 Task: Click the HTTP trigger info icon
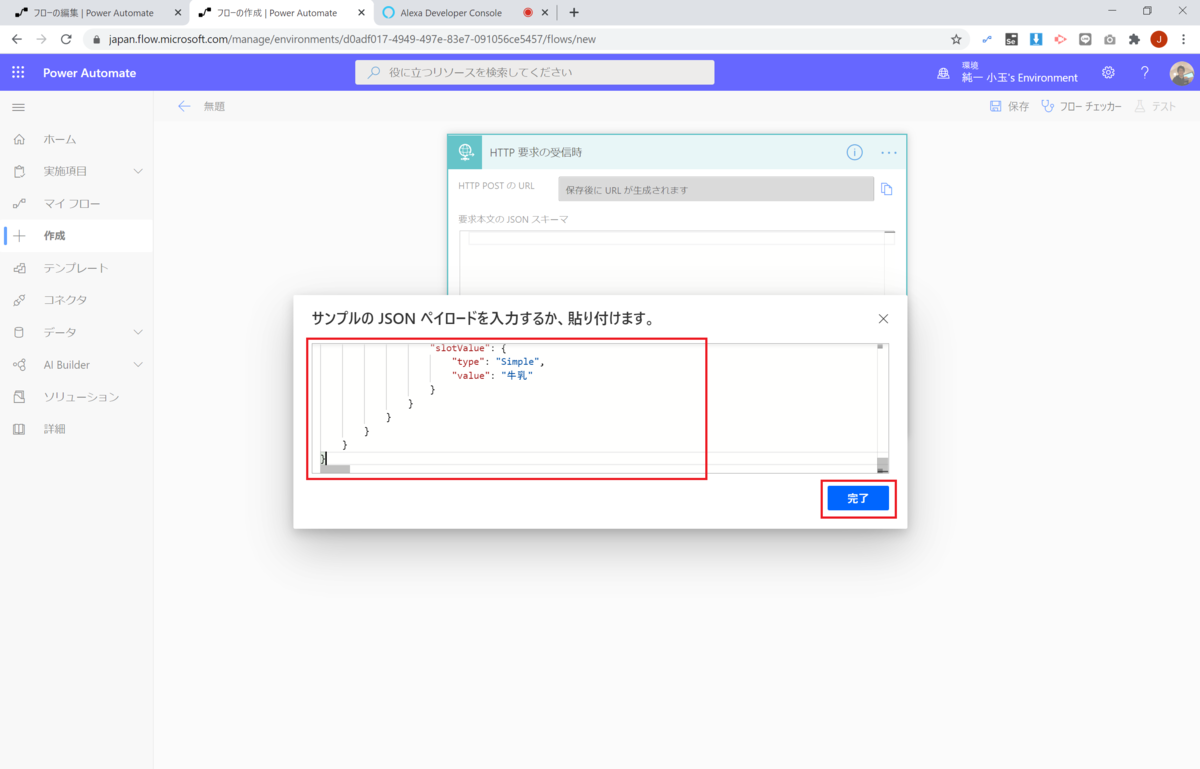(x=854, y=152)
